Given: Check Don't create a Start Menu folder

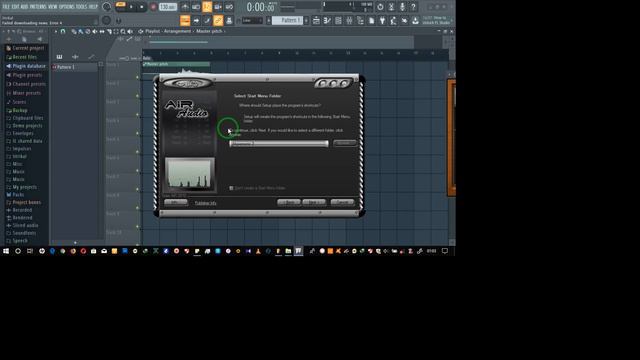Looking at the screenshot, I should pyautogui.click(x=231, y=188).
